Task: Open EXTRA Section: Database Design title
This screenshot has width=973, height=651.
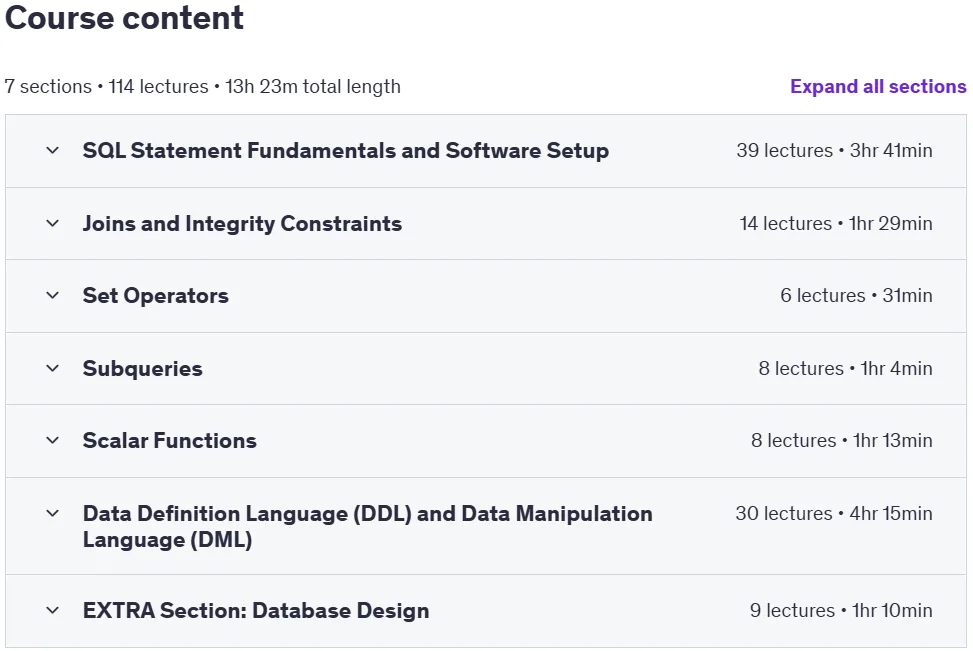Action: tap(256, 610)
